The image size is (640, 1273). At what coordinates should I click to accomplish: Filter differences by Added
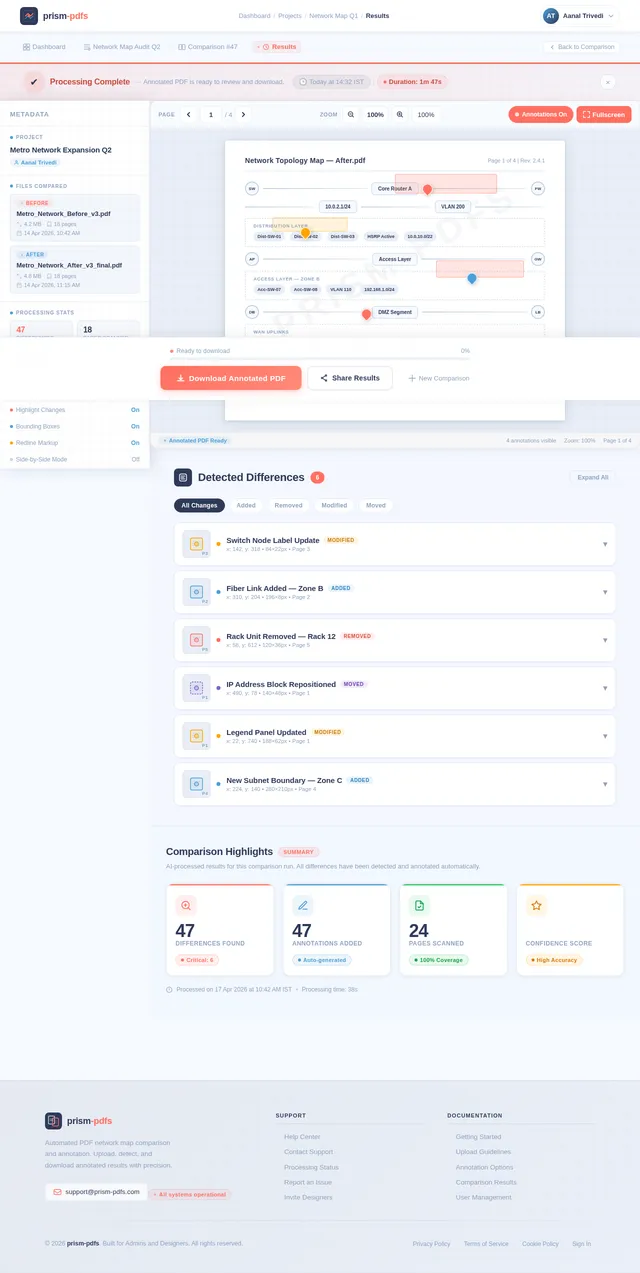[x=246, y=506]
